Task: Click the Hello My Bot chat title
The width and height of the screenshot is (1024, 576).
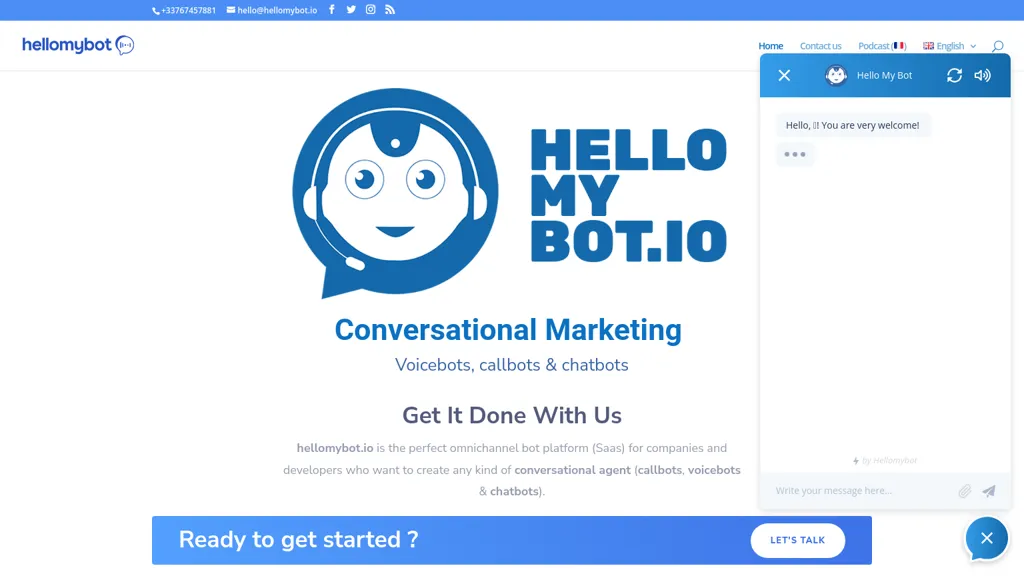Action: tap(884, 76)
